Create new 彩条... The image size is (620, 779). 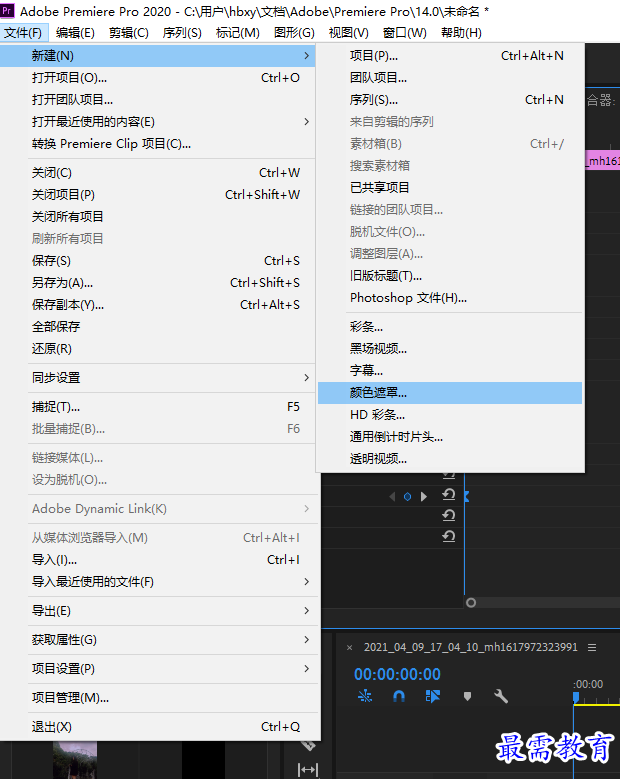tap(450, 327)
